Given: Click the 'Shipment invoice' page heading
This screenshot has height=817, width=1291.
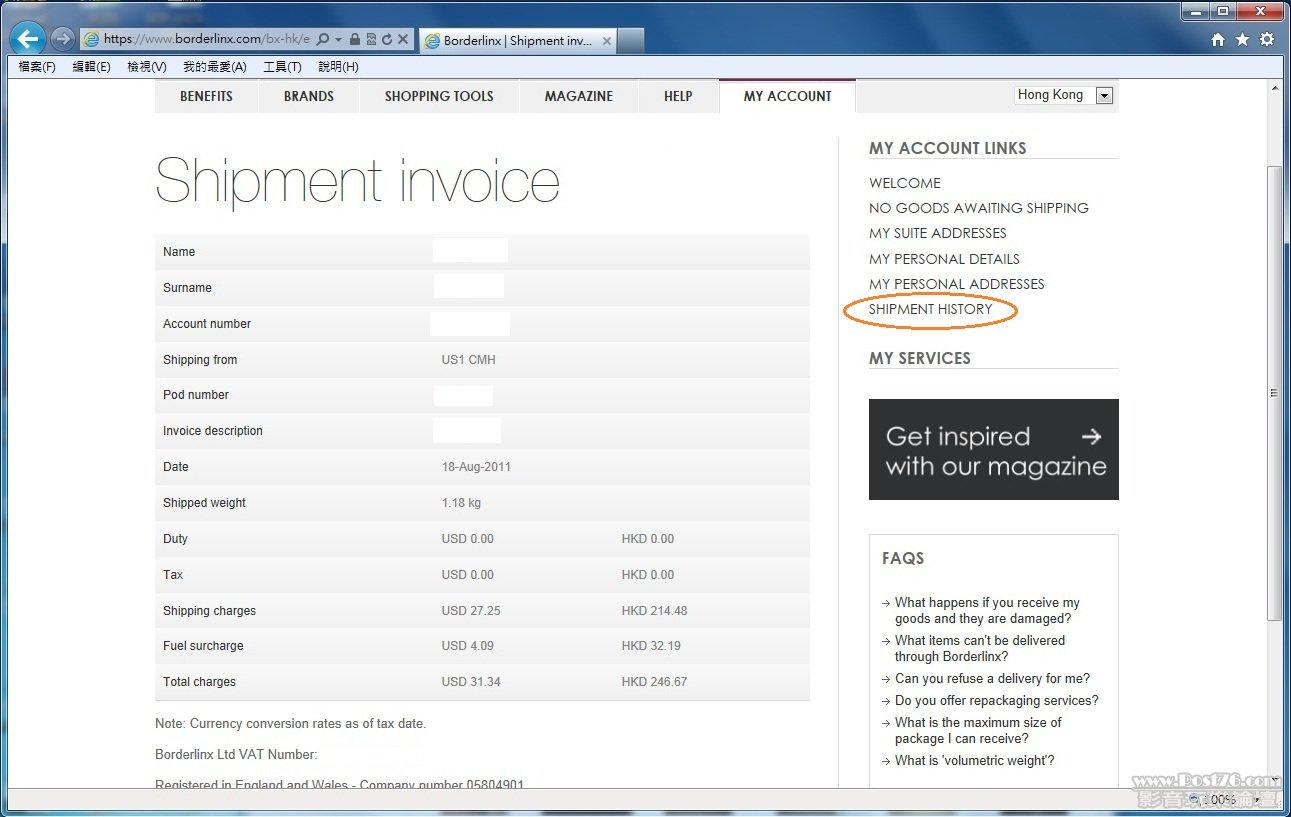Looking at the screenshot, I should pos(357,181).
